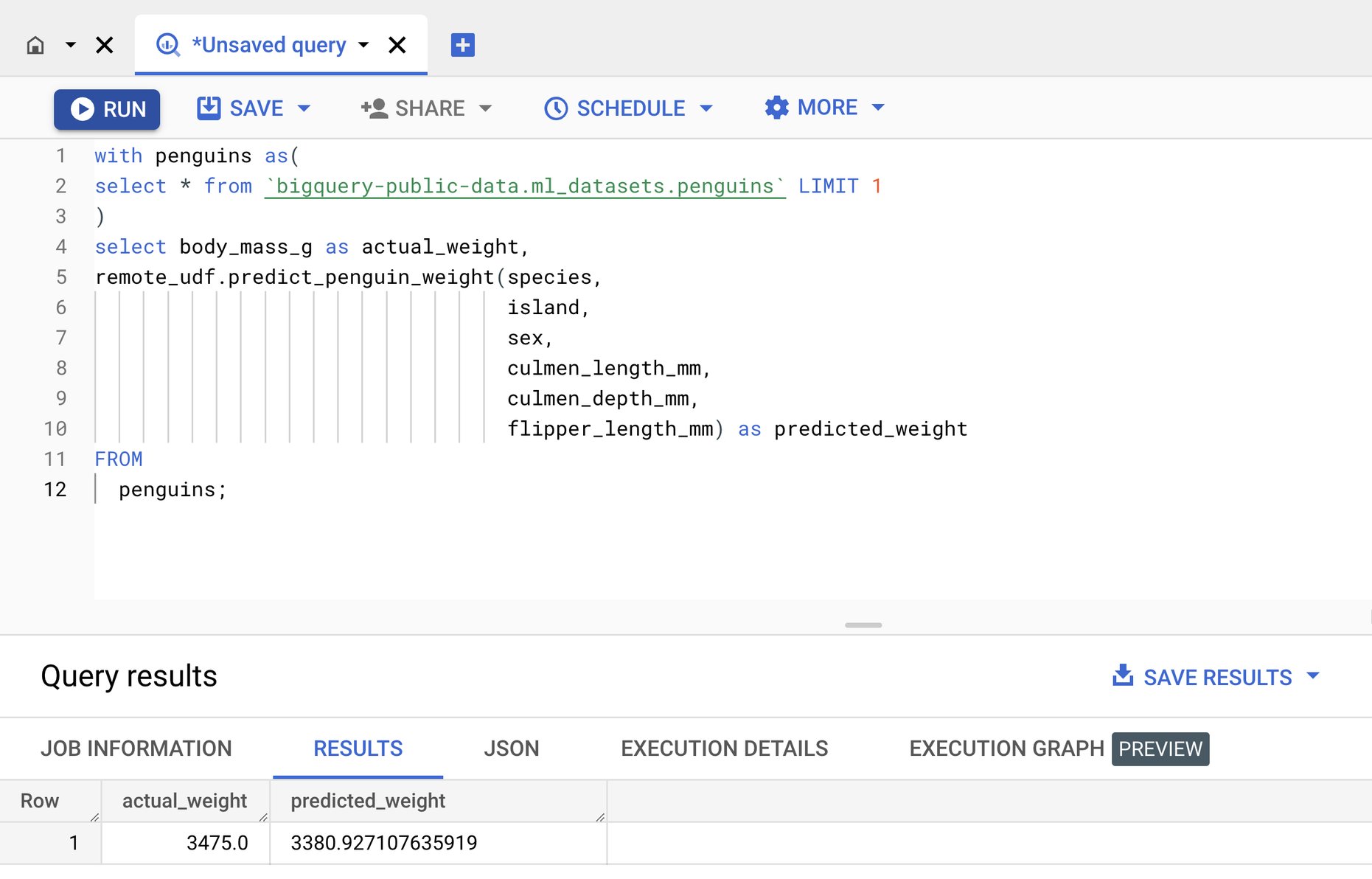Screen dimensions: 1372x879
Task: Click the predicted_weight column resize grip
Action: 600,816
